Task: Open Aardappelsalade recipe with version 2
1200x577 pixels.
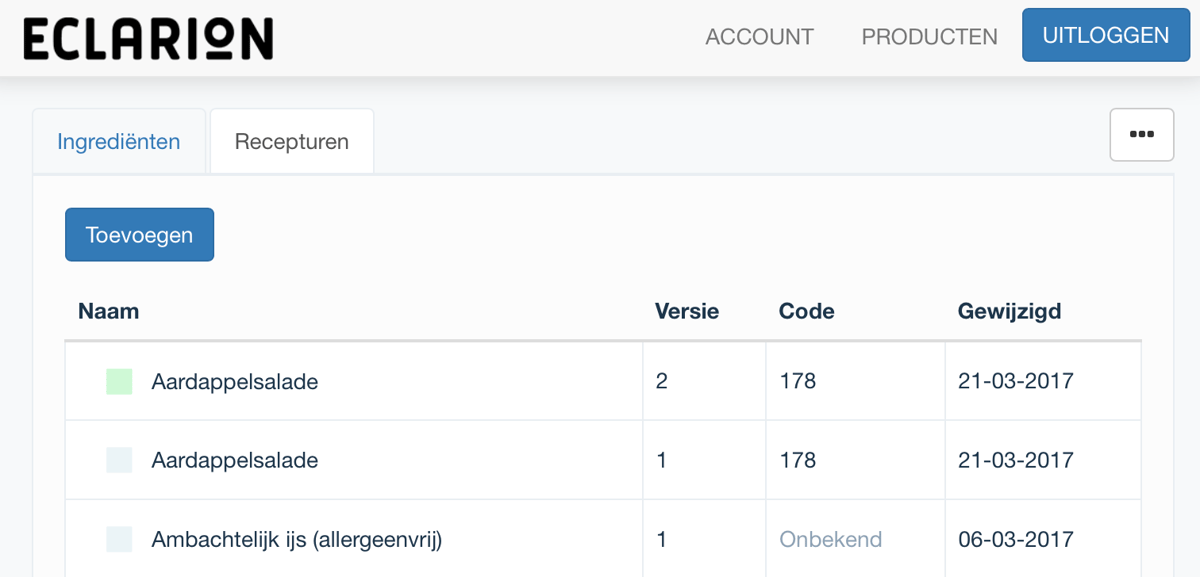Action: [235, 381]
